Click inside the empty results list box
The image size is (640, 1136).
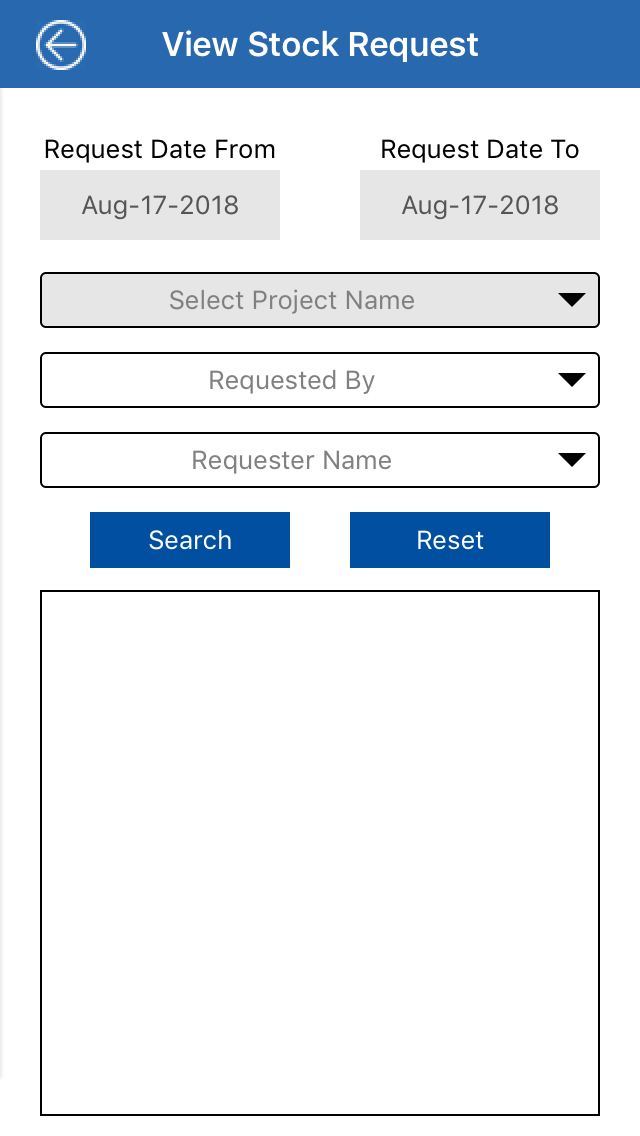click(320, 852)
